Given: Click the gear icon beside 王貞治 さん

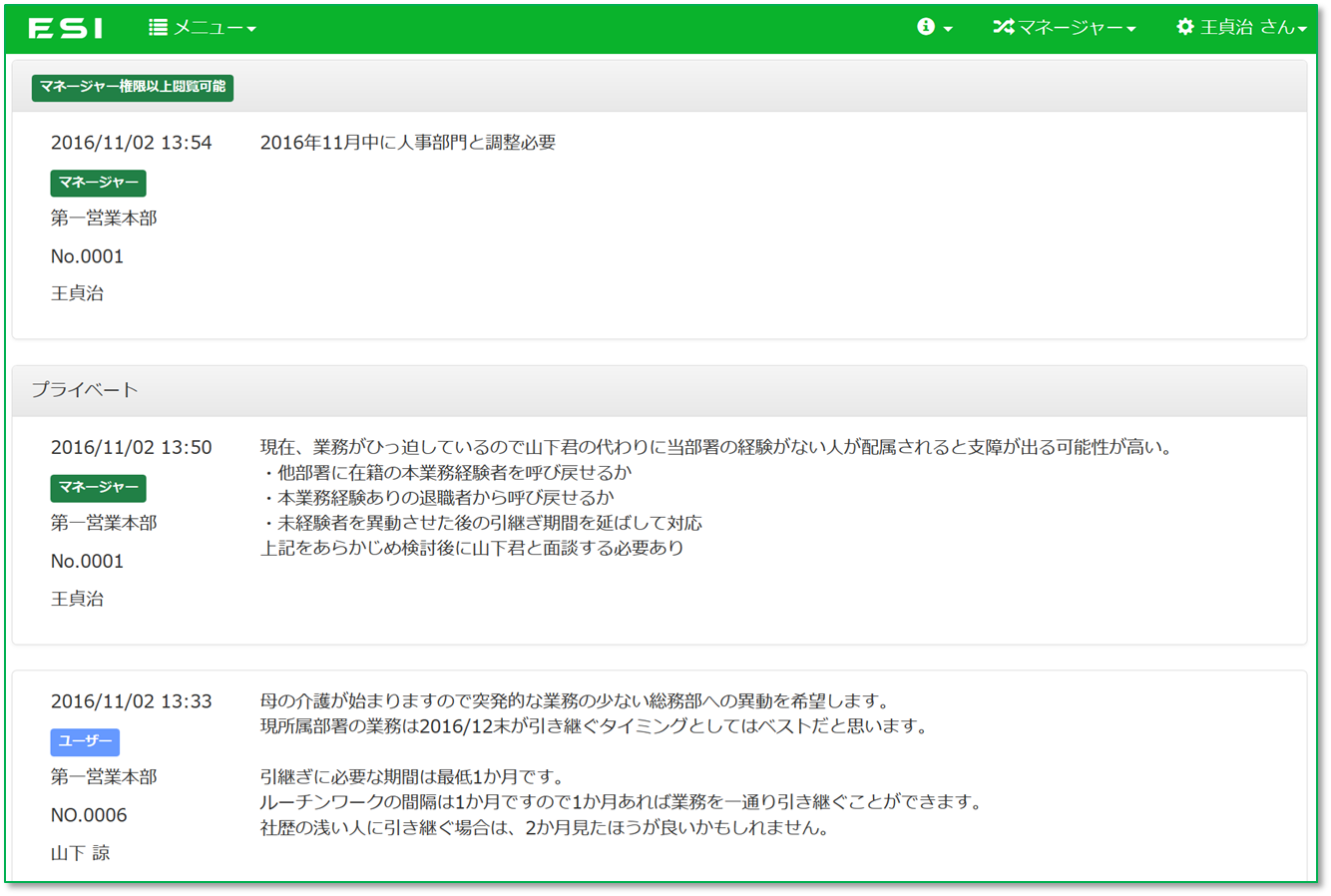Looking at the screenshot, I should coord(1185,28).
